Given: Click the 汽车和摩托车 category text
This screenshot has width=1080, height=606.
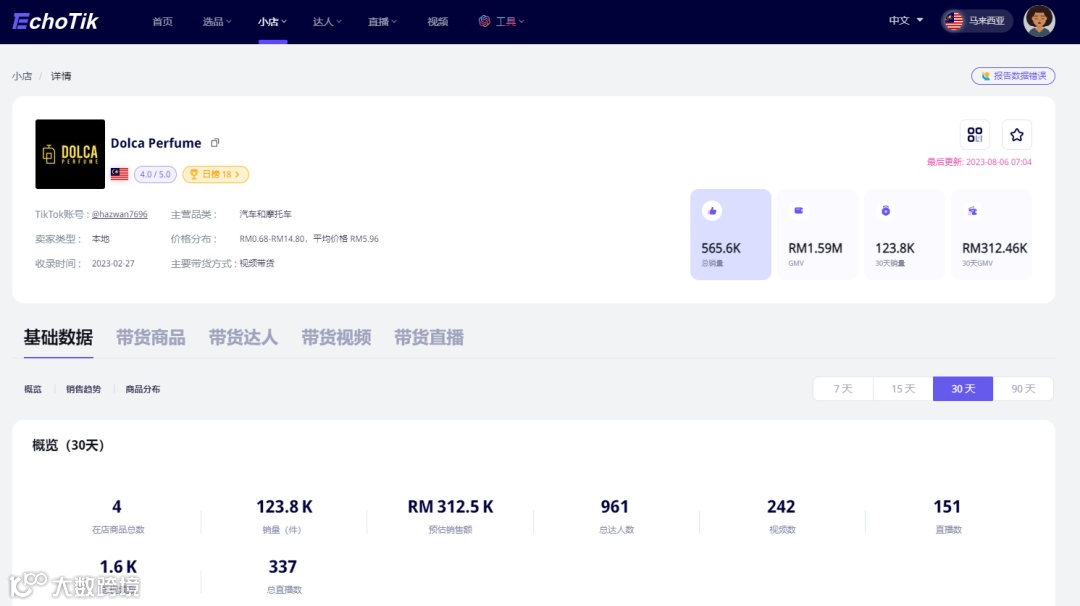Looking at the screenshot, I should (x=265, y=214).
